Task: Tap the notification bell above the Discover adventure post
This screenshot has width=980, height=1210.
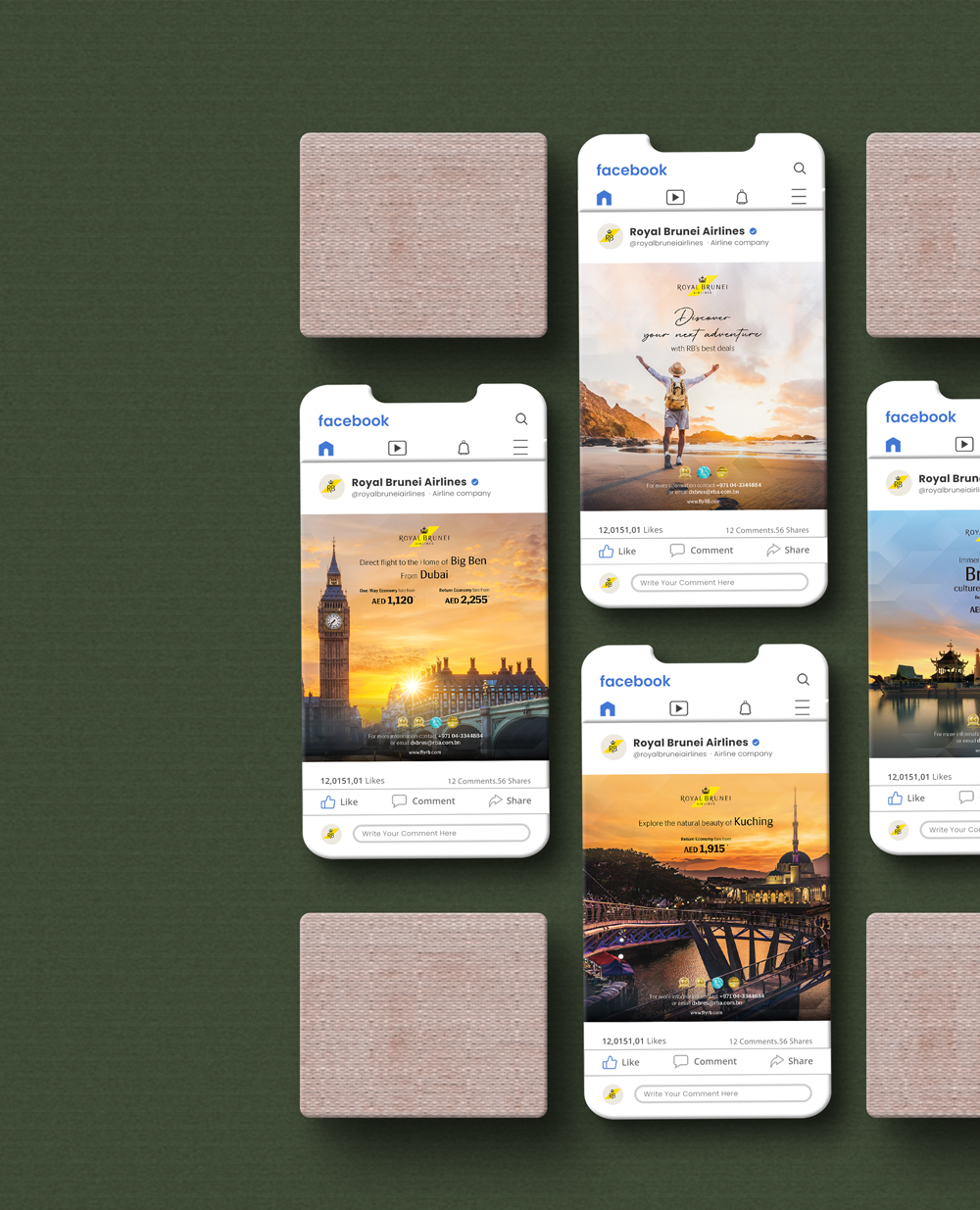Action: [x=742, y=197]
